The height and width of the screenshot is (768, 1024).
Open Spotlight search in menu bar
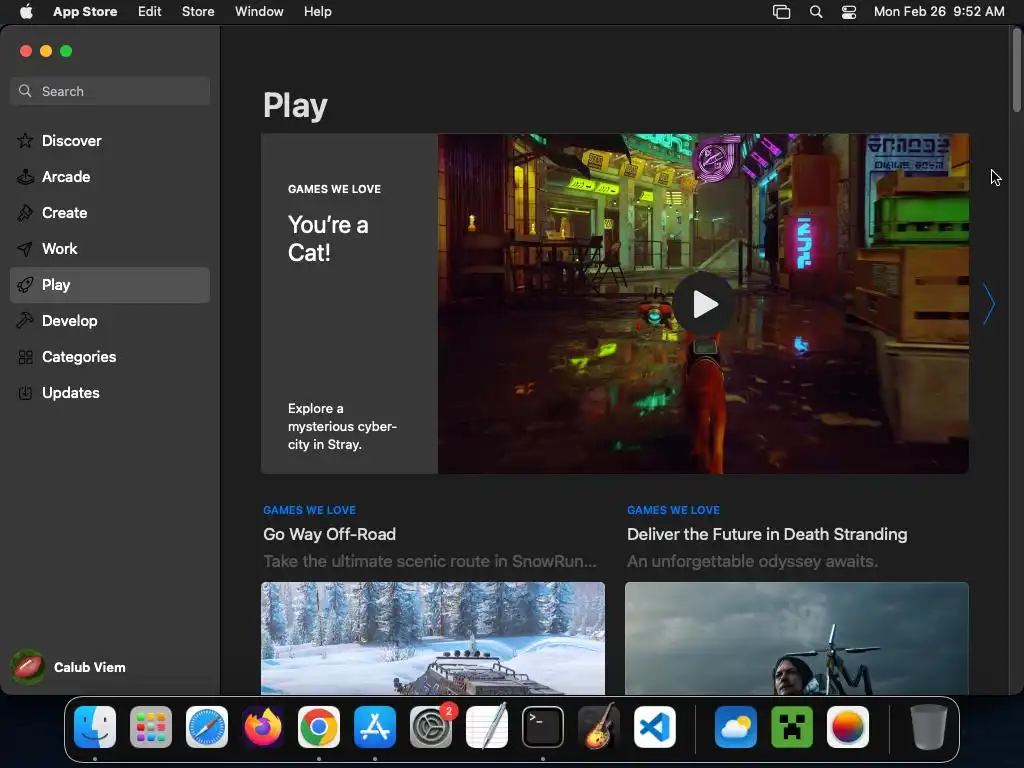816,12
